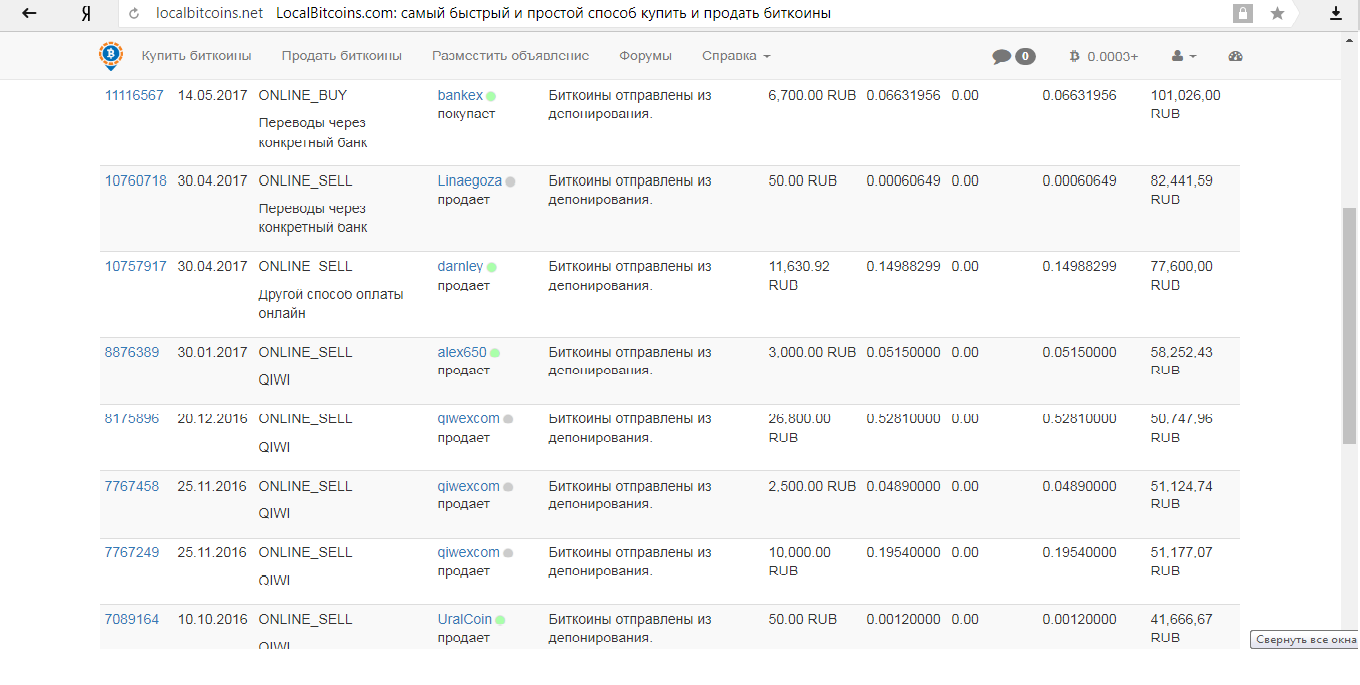Viewport: 1360px width, 685px height.
Task: Click the exchange rate 101,026,00 RUB
Action: pyautogui.click(x=1186, y=104)
